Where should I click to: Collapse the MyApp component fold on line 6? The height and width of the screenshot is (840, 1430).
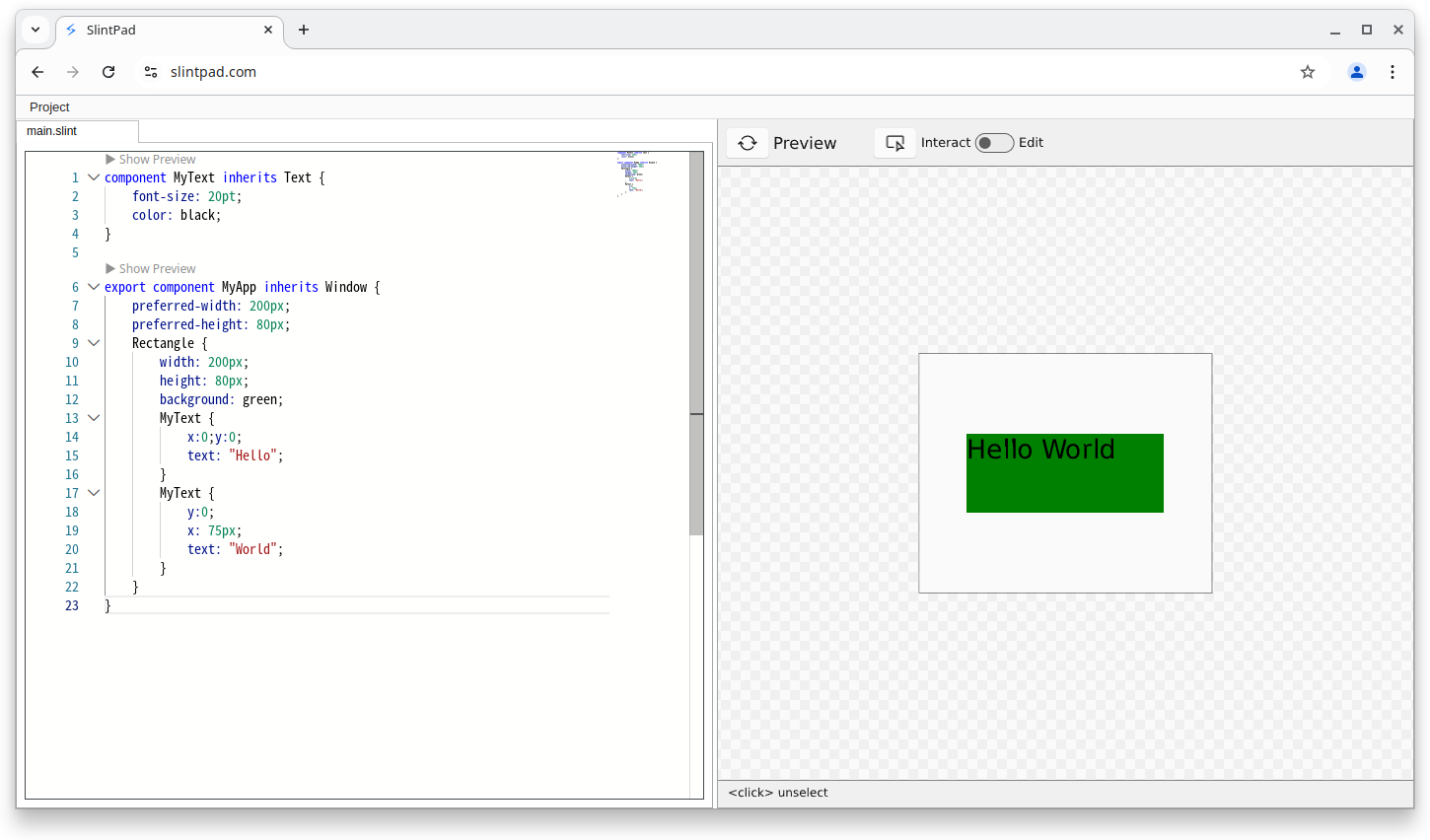94,287
